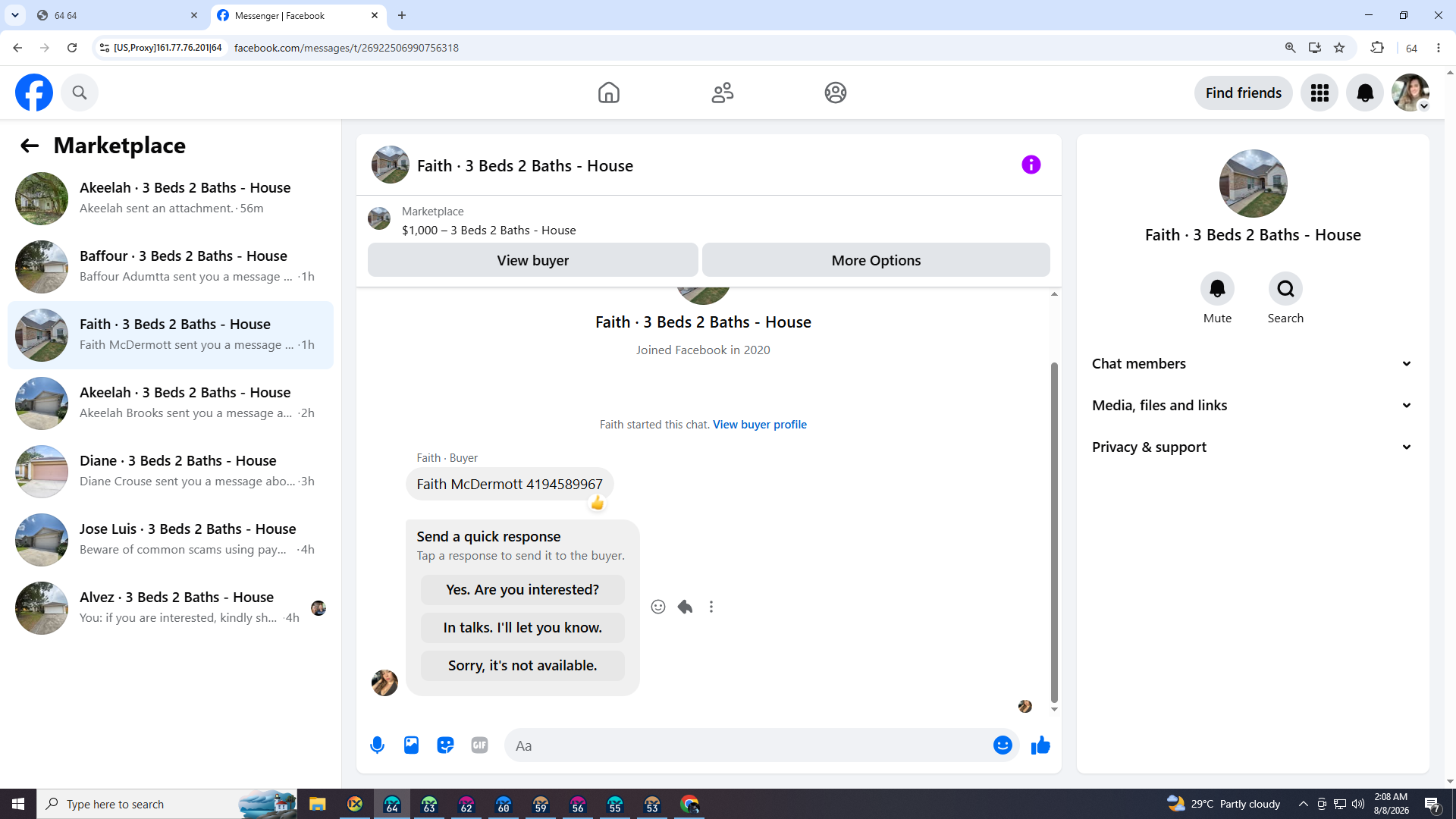Expand the Chat members section
Screen dimensions: 1456x819
[x=1253, y=364]
